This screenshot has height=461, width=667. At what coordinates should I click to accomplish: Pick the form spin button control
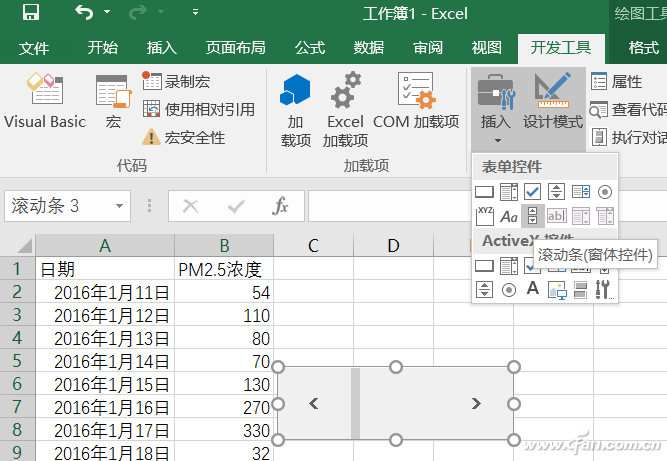557,191
